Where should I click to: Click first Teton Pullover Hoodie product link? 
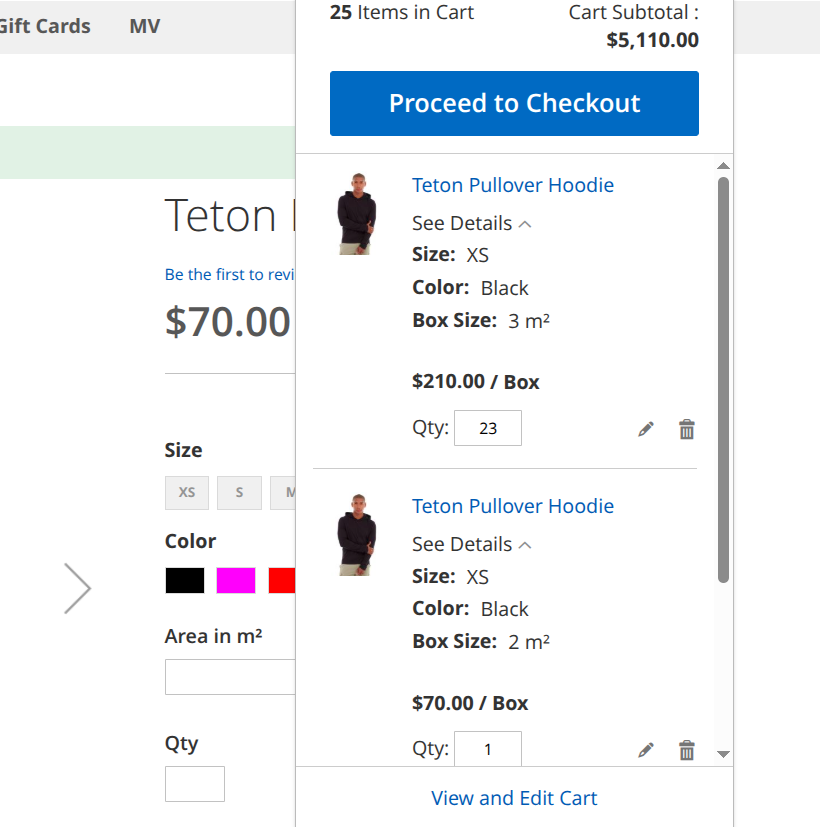click(513, 185)
